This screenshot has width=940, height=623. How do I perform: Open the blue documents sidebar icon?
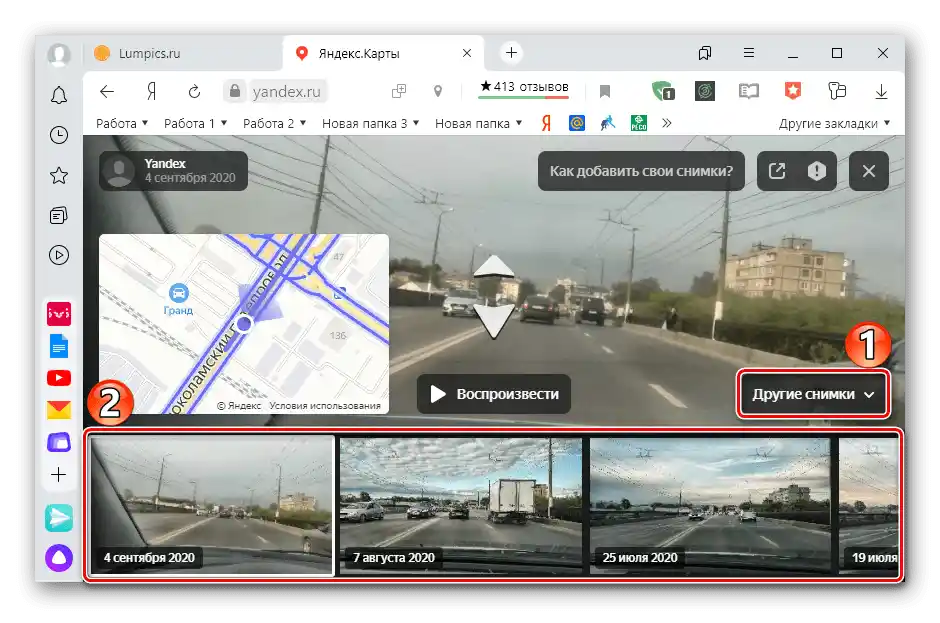point(59,346)
